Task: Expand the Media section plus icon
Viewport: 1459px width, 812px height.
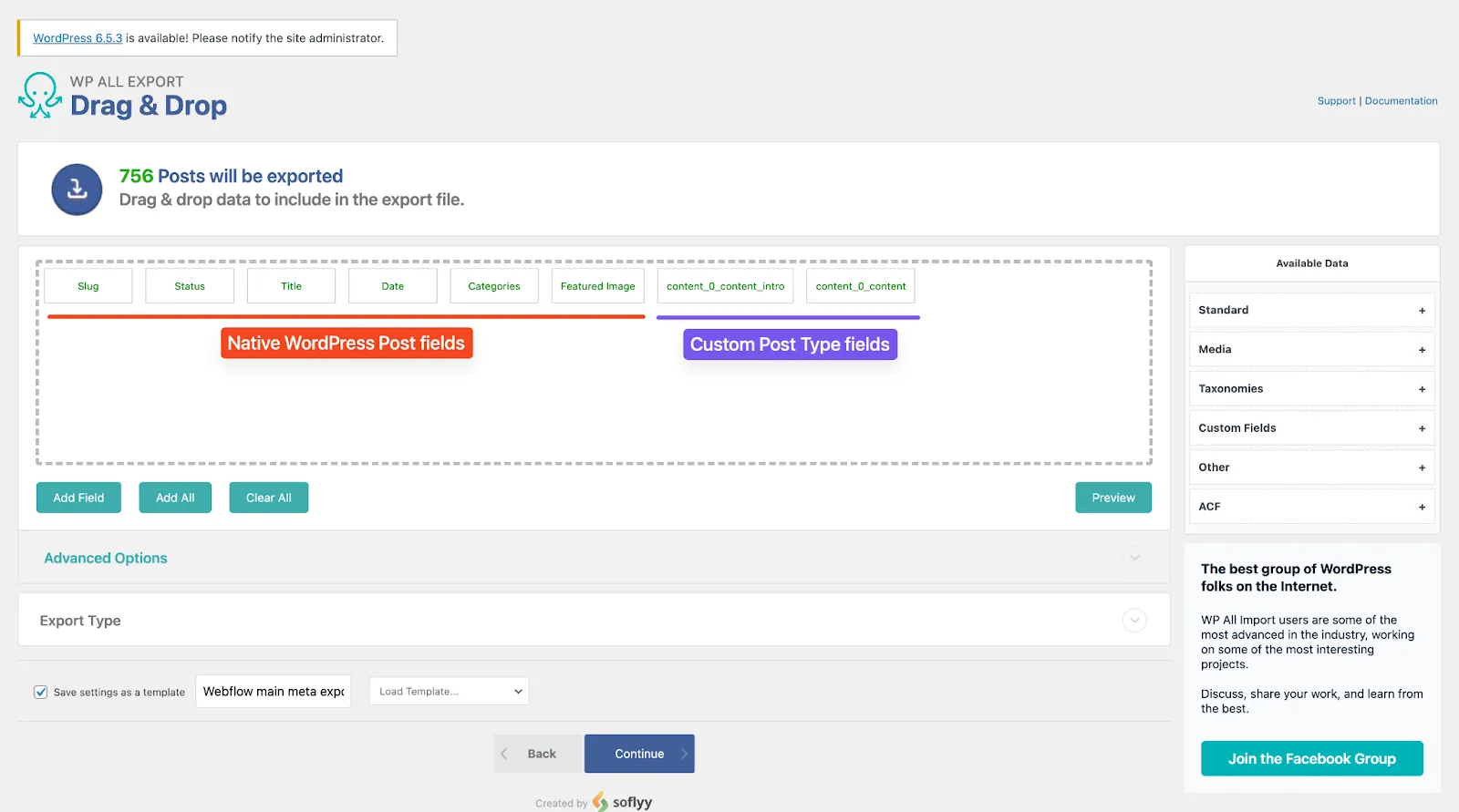Action: 1422,350
